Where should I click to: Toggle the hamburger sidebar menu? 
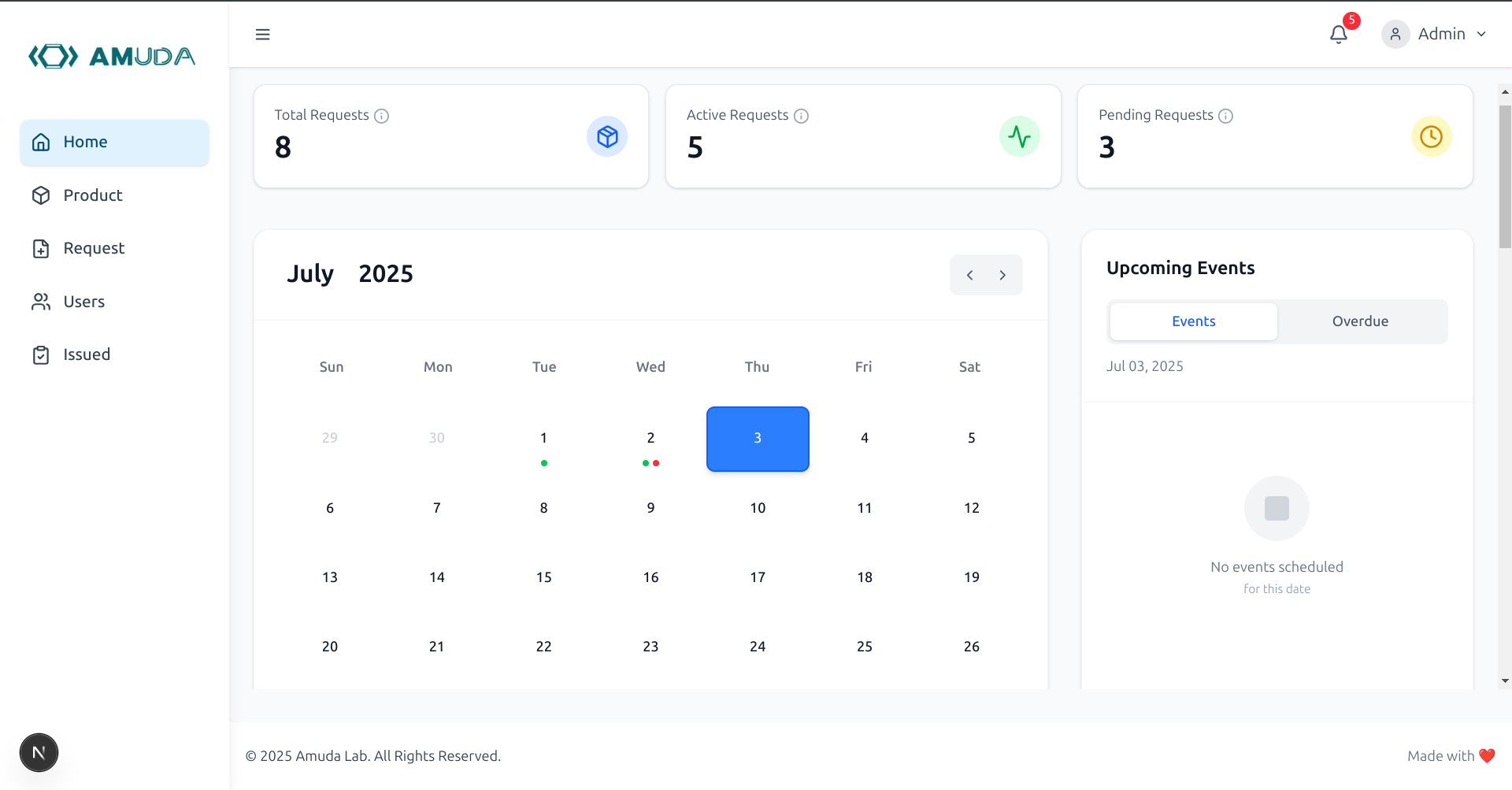263,34
